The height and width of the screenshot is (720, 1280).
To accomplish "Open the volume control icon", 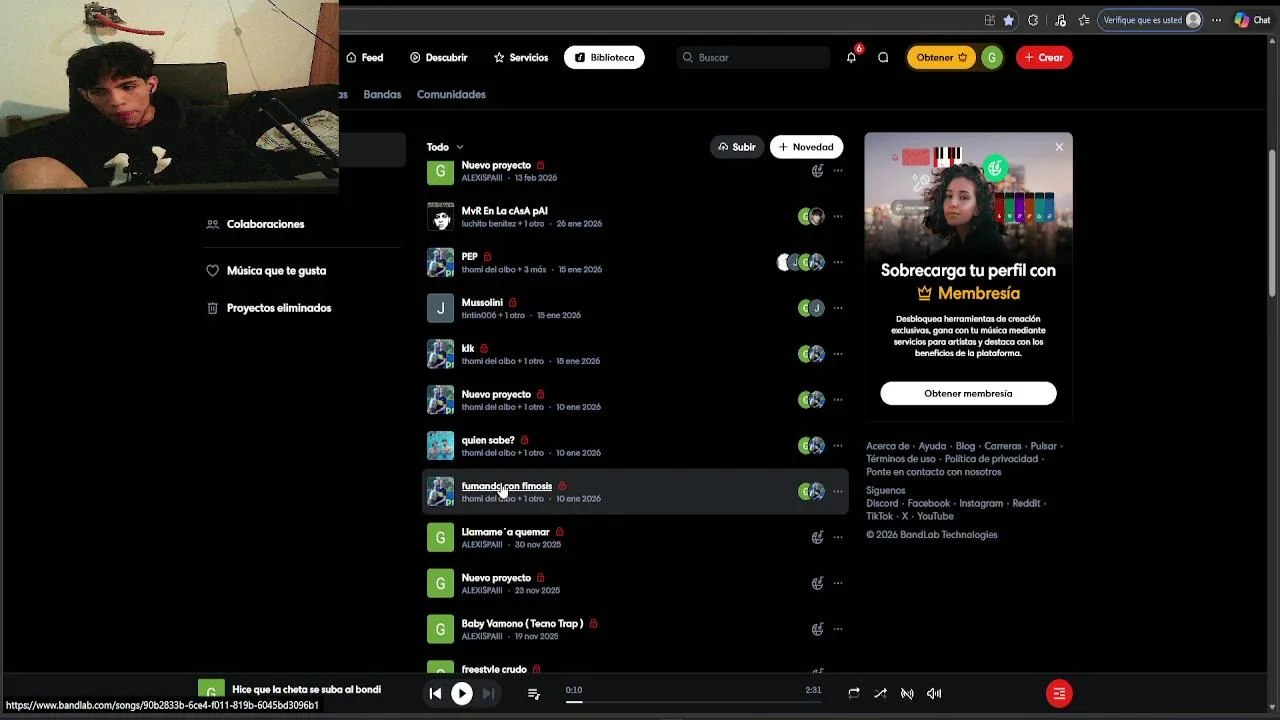I will pos(934,693).
